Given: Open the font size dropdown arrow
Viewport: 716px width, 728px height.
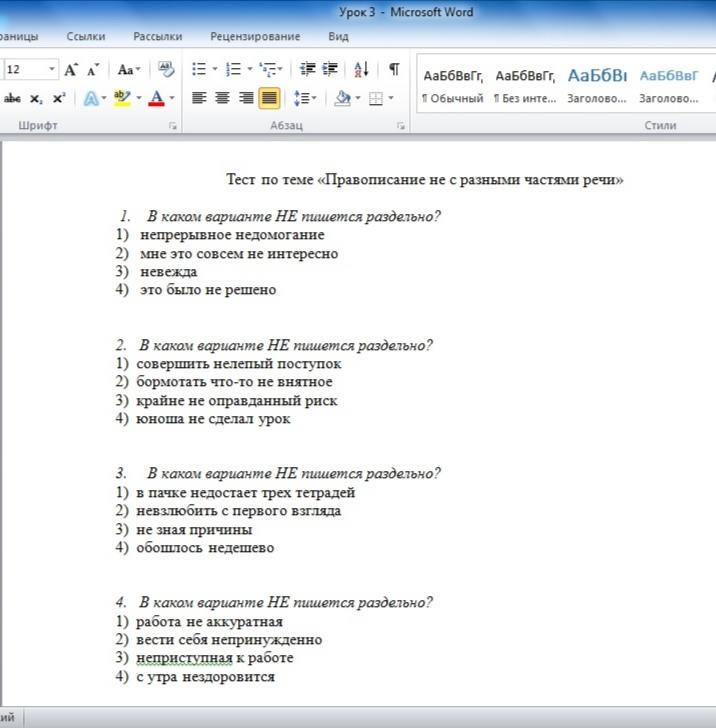Looking at the screenshot, I should 52,70.
